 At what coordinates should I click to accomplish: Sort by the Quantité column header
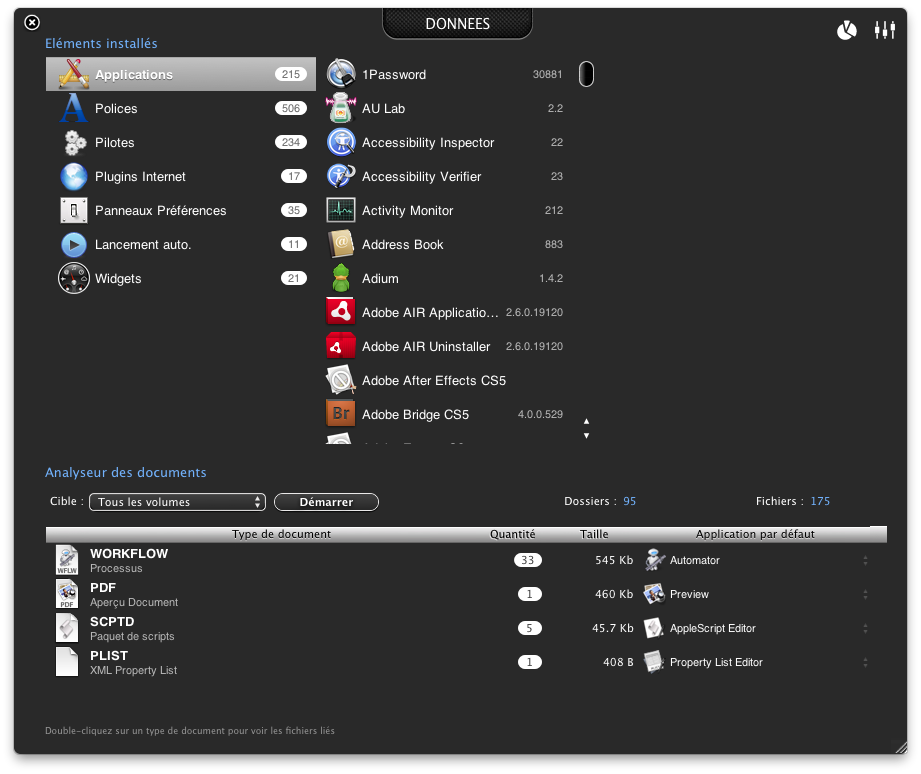pyautogui.click(x=513, y=534)
